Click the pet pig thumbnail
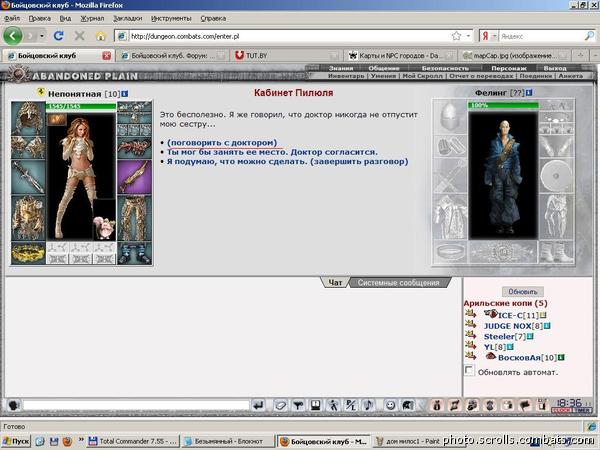The image size is (600, 450). coord(104,227)
